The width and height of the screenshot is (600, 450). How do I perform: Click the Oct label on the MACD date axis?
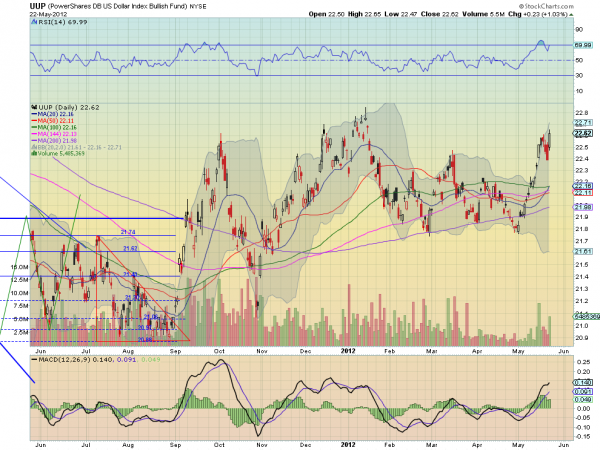[x=219, y=445]
